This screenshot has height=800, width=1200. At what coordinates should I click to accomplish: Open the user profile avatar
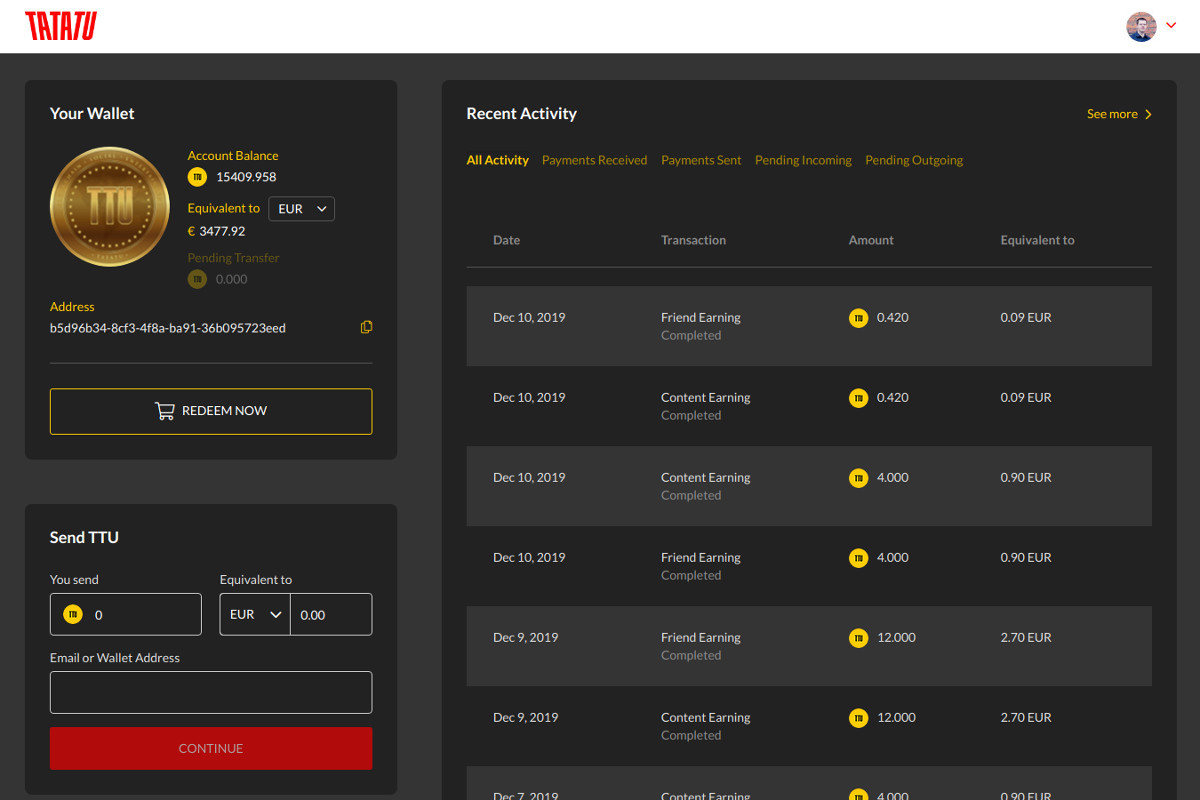click(1141, 27)
